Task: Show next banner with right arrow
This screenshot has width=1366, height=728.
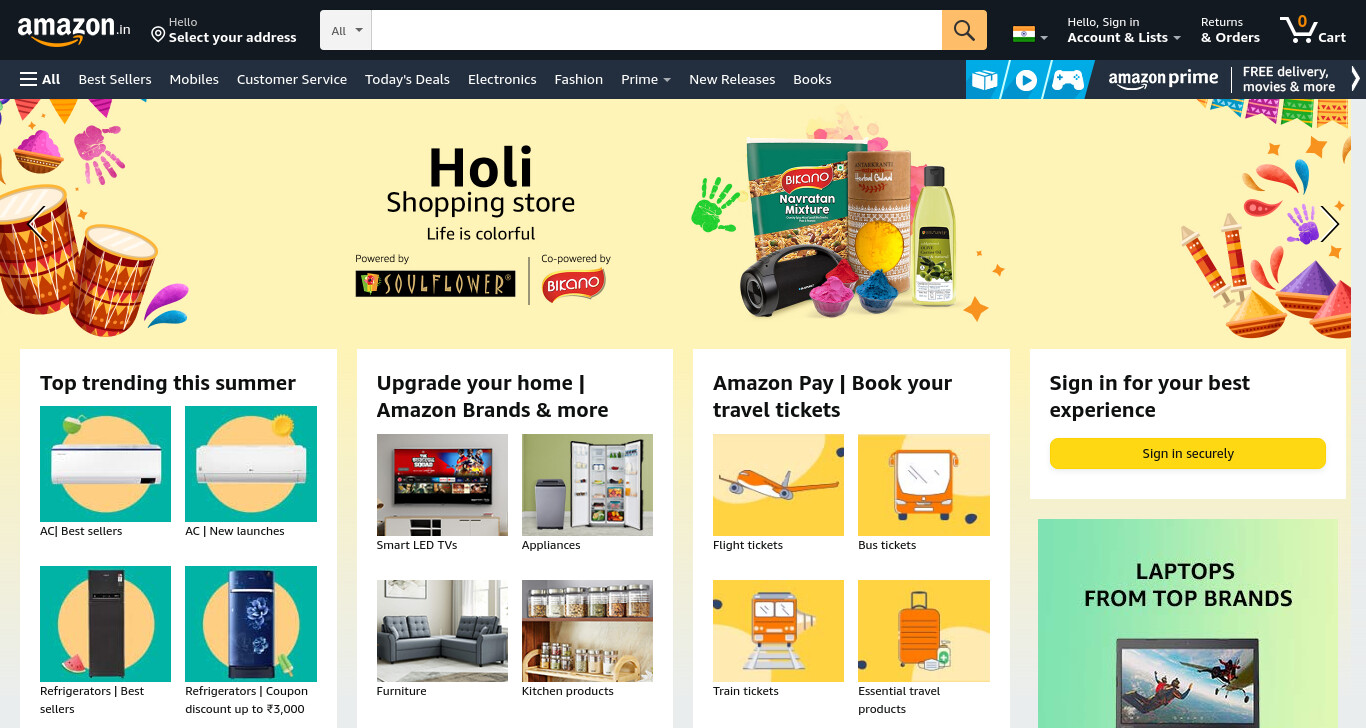Action: point(1329,224)
